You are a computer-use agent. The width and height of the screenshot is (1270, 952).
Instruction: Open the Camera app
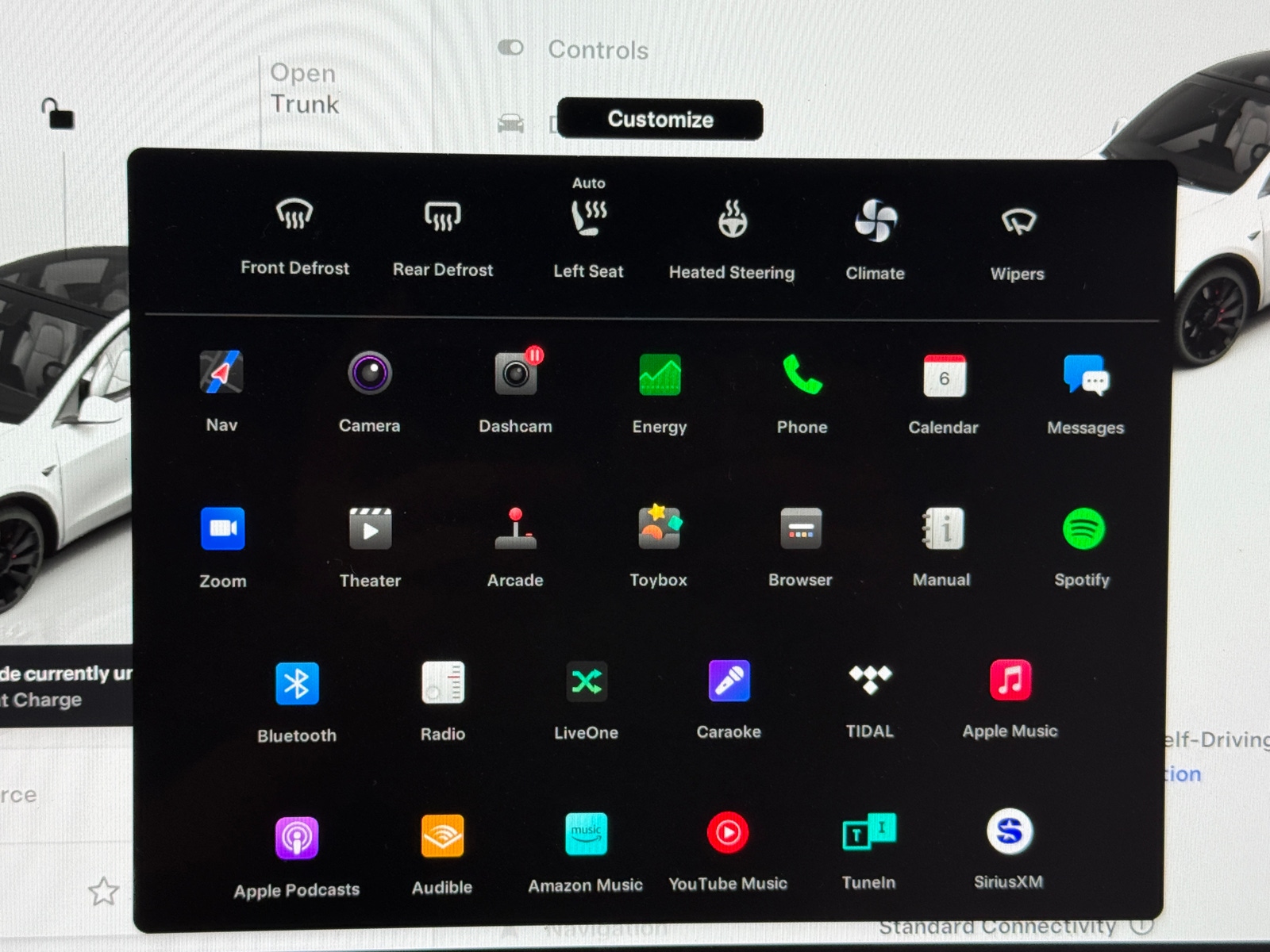pyautogui.click(x=369, y=392)
